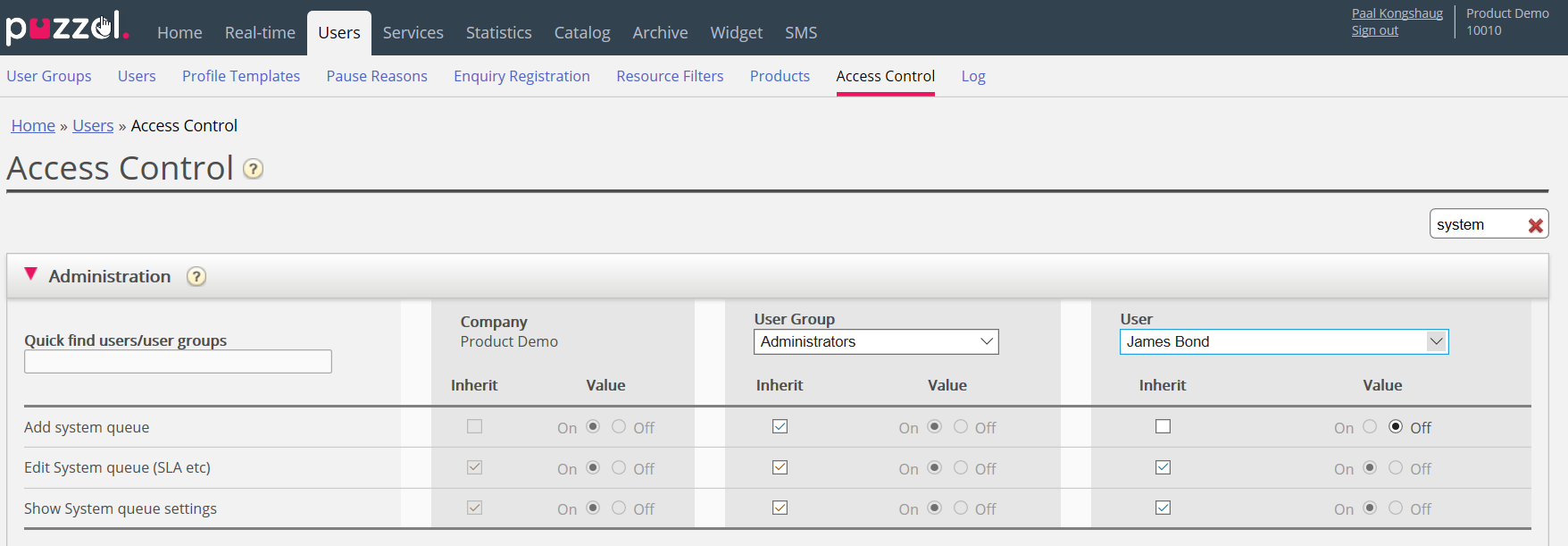This screenshot has height=546, width=1568.
Task: Uncheck User Group Inherit for Show System queue settings
Action: pyautogui.click(x=780, y=508)
